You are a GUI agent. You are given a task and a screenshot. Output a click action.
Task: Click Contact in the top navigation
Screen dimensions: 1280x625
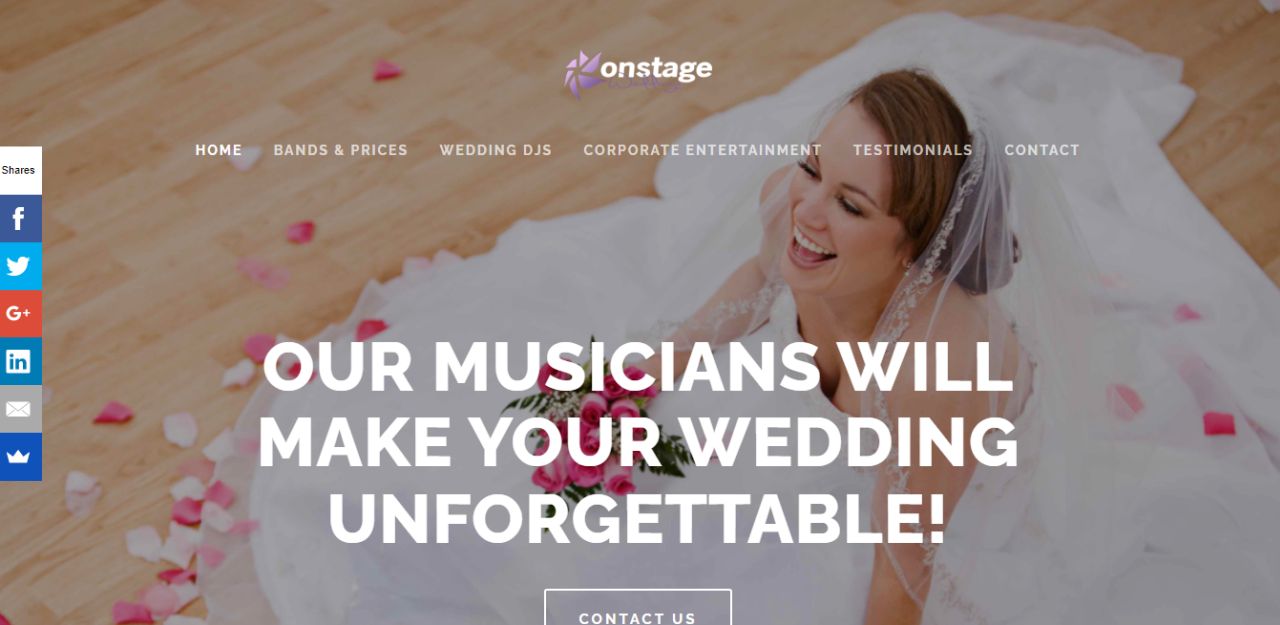[x=1042, y=150]
